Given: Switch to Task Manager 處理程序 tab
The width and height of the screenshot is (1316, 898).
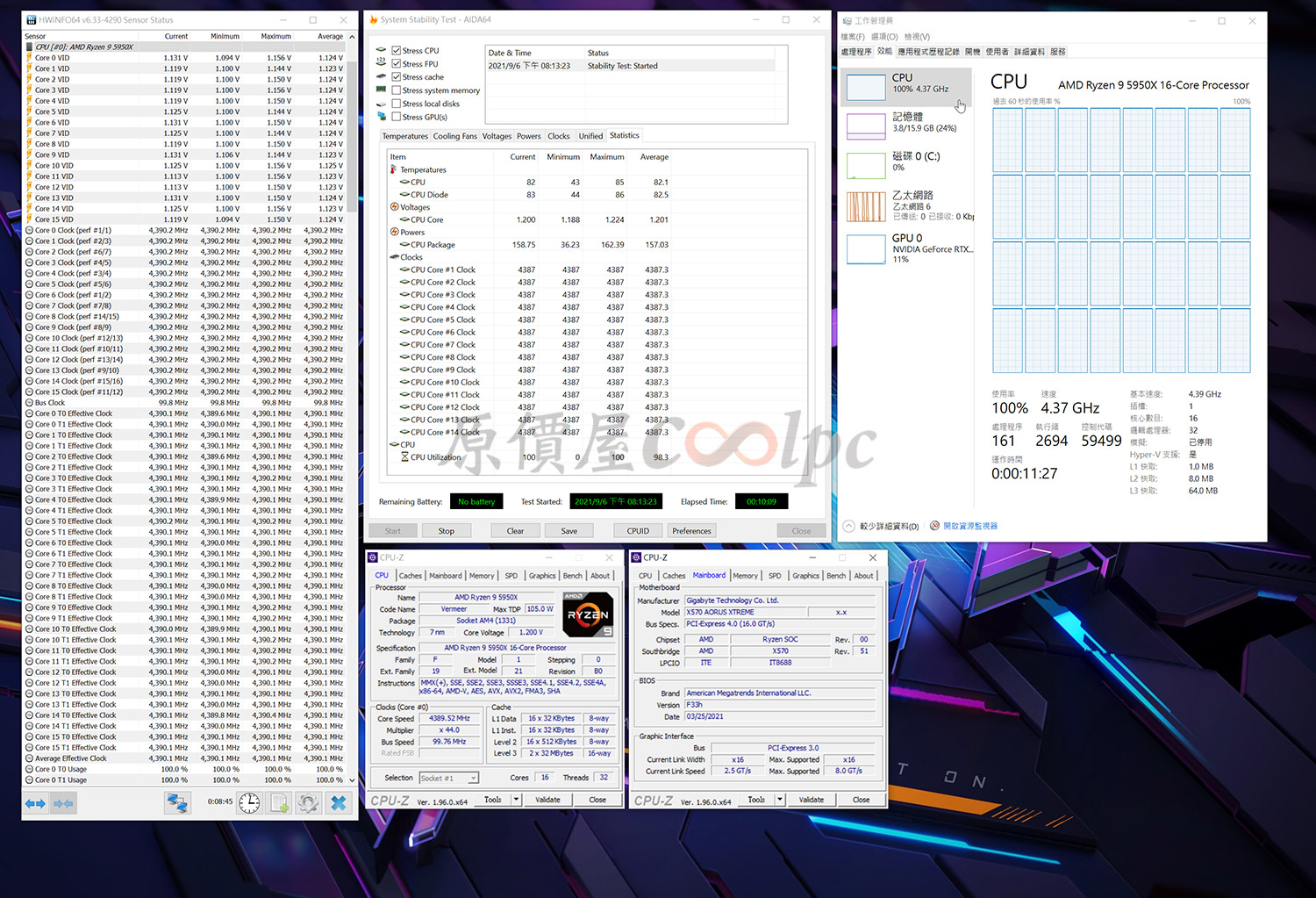Looking at the screenshot, I should (856, 52).
